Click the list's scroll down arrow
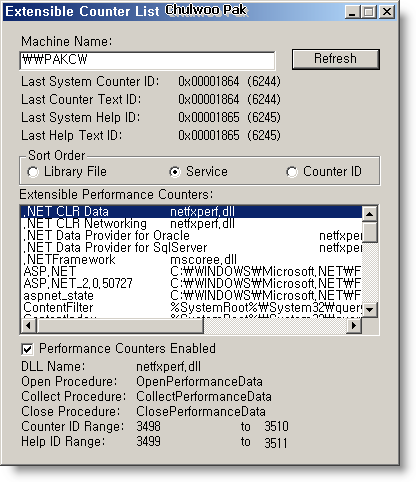The height and width of the screenshot is (482, 416). point(369,310)
